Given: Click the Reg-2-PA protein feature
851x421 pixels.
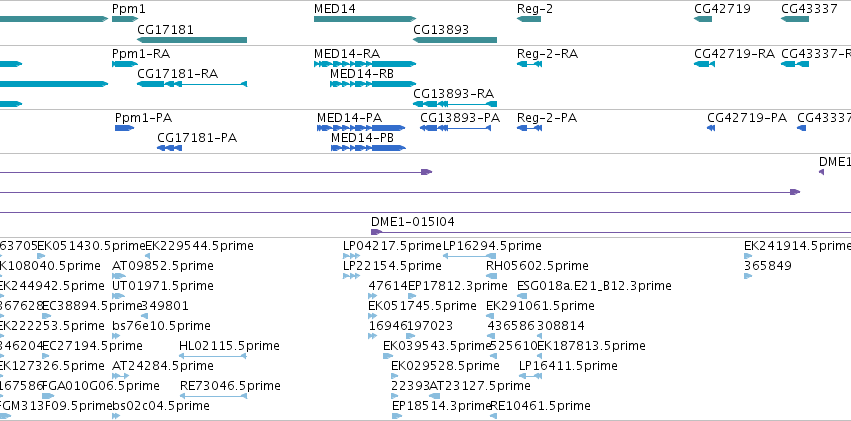Looking at the screenshot, I should (529, 128).
